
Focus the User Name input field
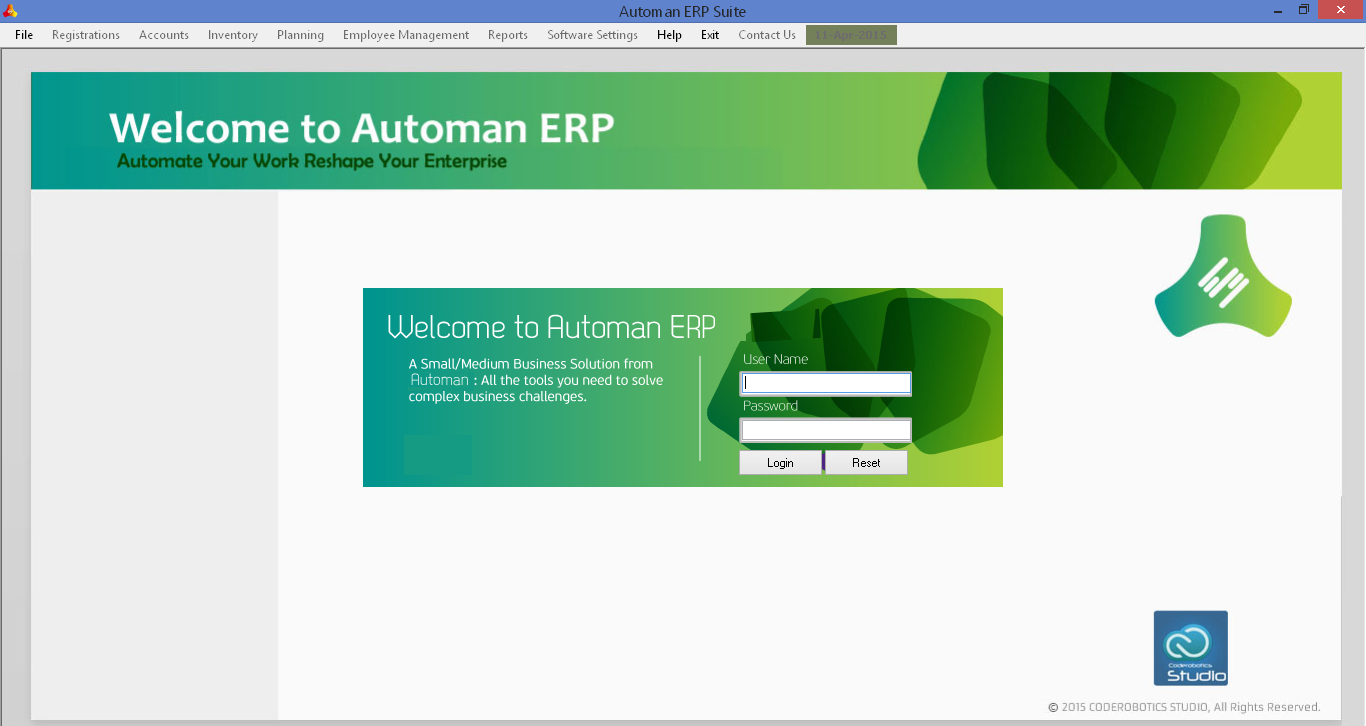pyautogui.click(x=825, y=382)
